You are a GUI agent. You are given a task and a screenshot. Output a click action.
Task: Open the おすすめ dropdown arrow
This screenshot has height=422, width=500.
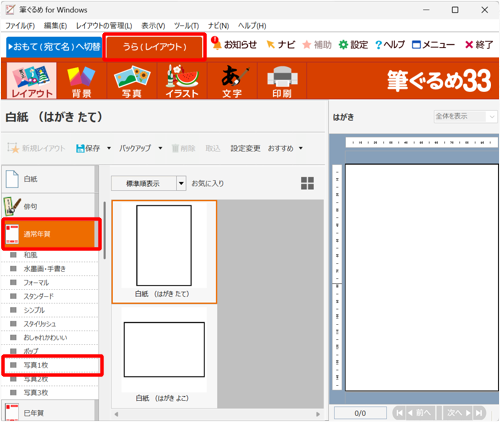coord(301,148)
